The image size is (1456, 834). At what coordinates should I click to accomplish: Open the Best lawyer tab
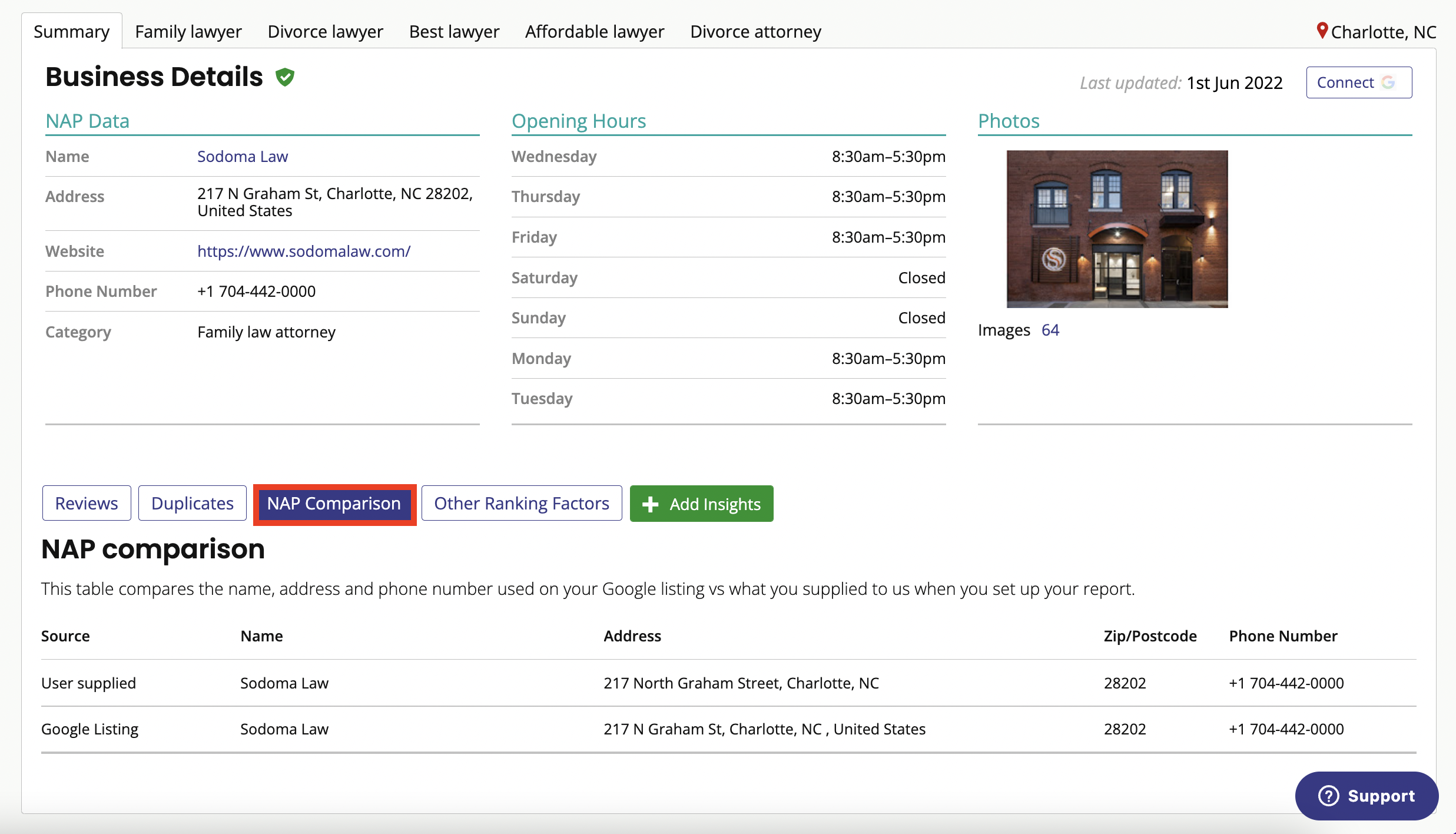454,31
